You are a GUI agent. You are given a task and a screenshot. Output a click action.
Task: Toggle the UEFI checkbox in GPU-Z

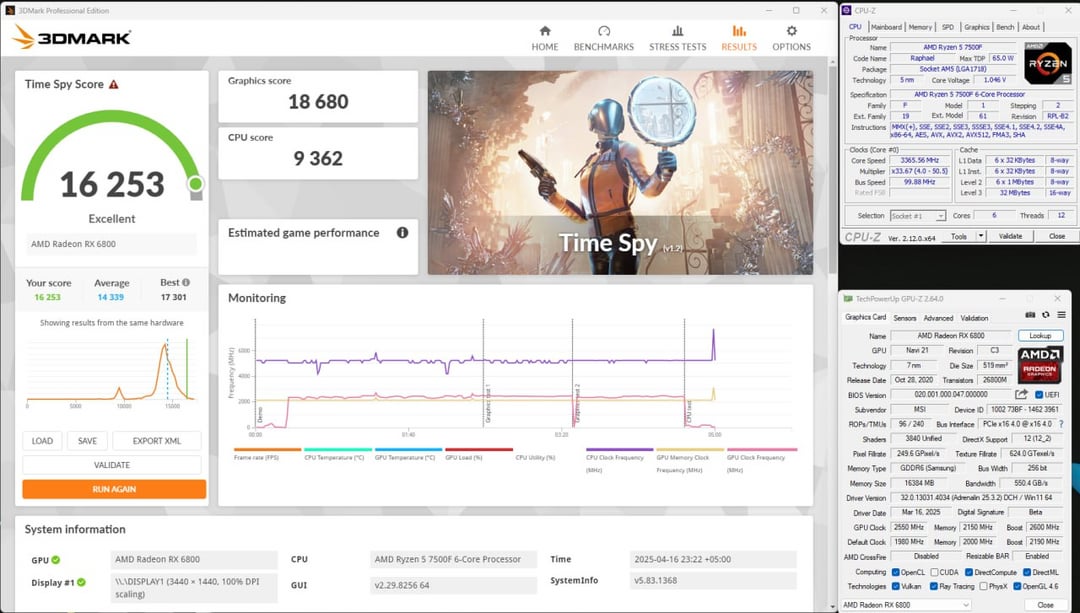(1039, 395)
